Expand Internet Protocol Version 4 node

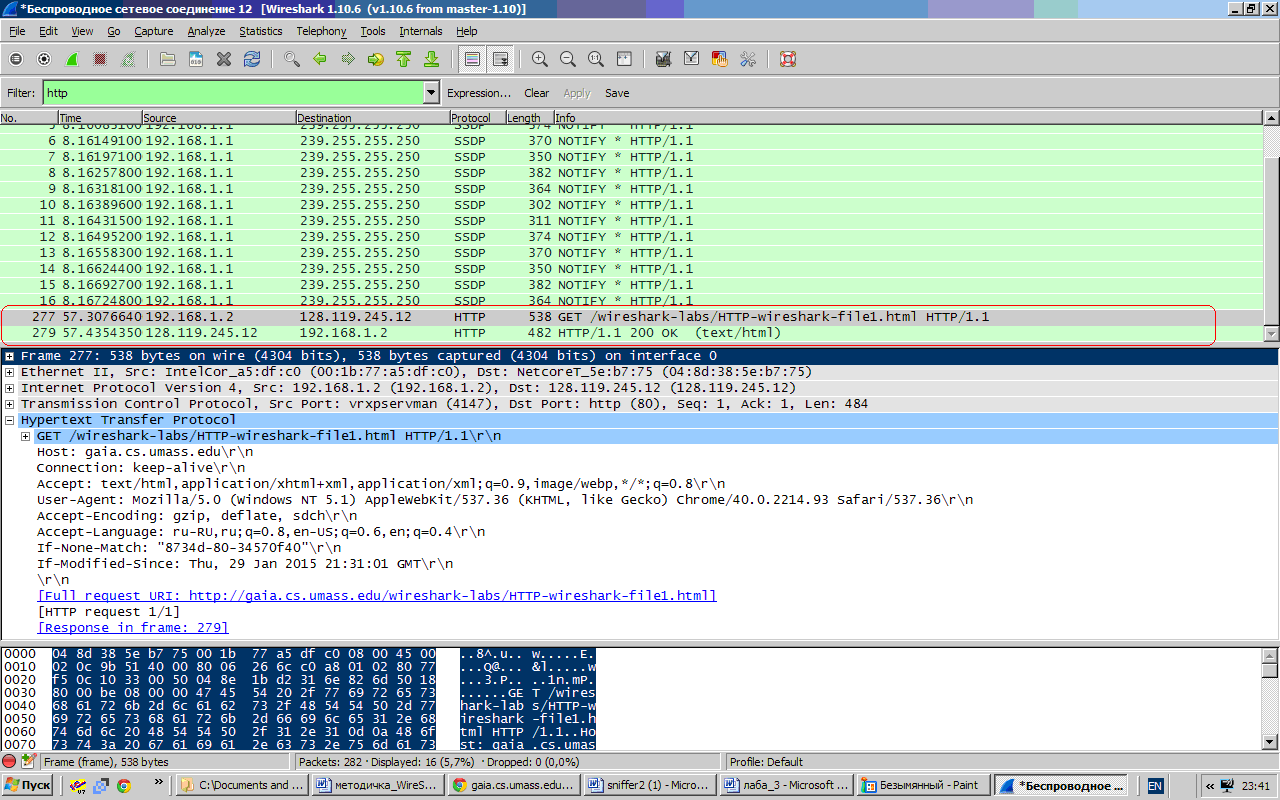point(9,388)
